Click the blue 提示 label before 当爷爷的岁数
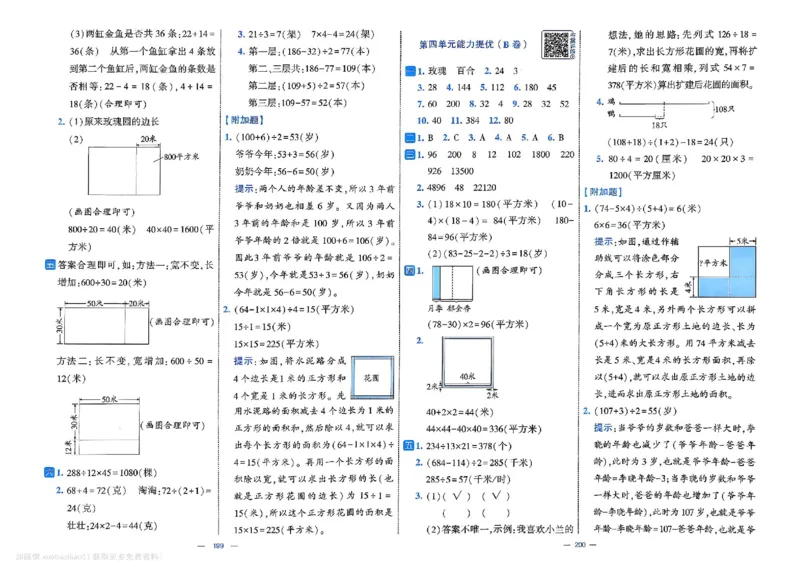 point(603,428)
